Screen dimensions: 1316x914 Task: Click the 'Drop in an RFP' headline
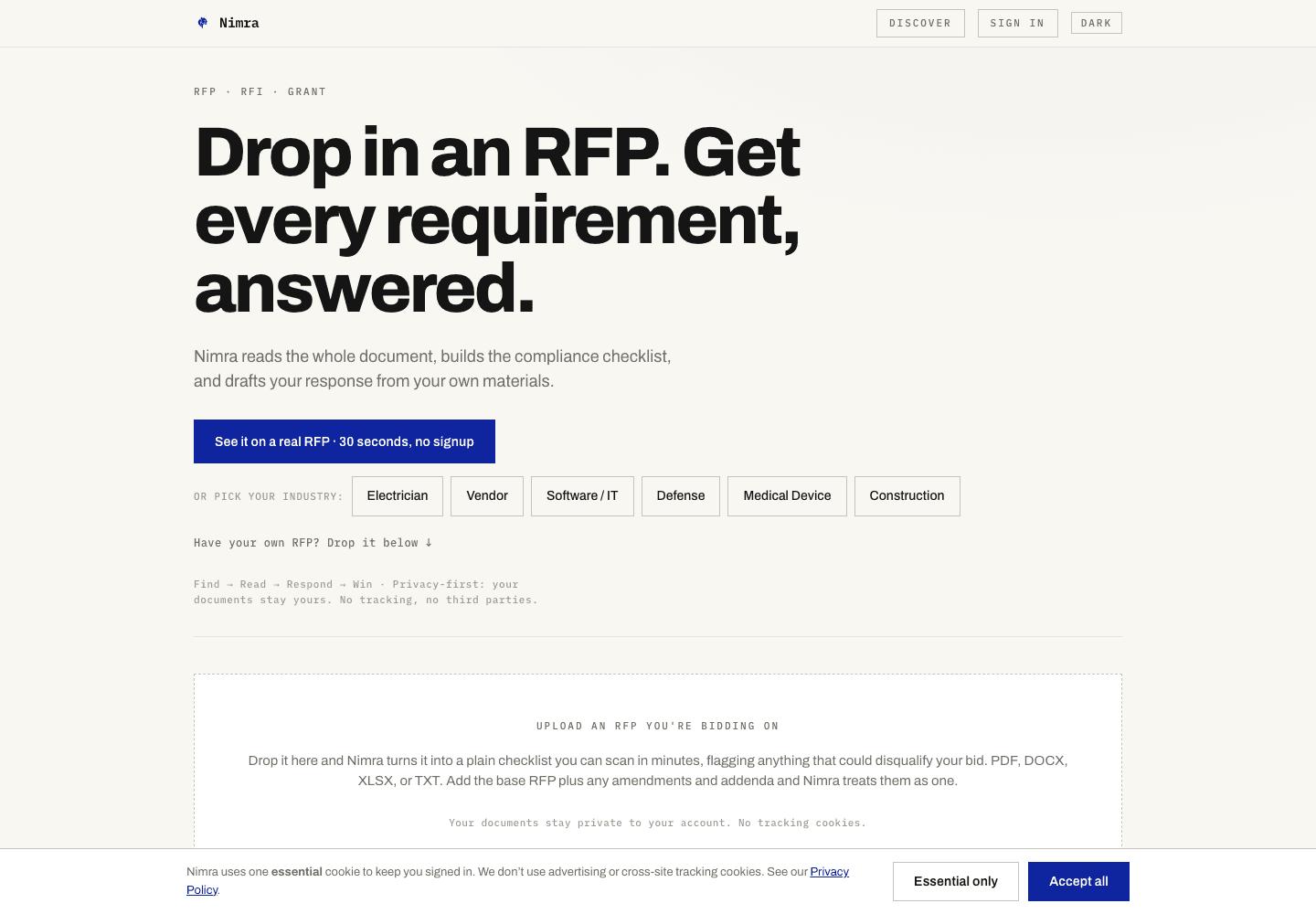(x=498, y=219)
